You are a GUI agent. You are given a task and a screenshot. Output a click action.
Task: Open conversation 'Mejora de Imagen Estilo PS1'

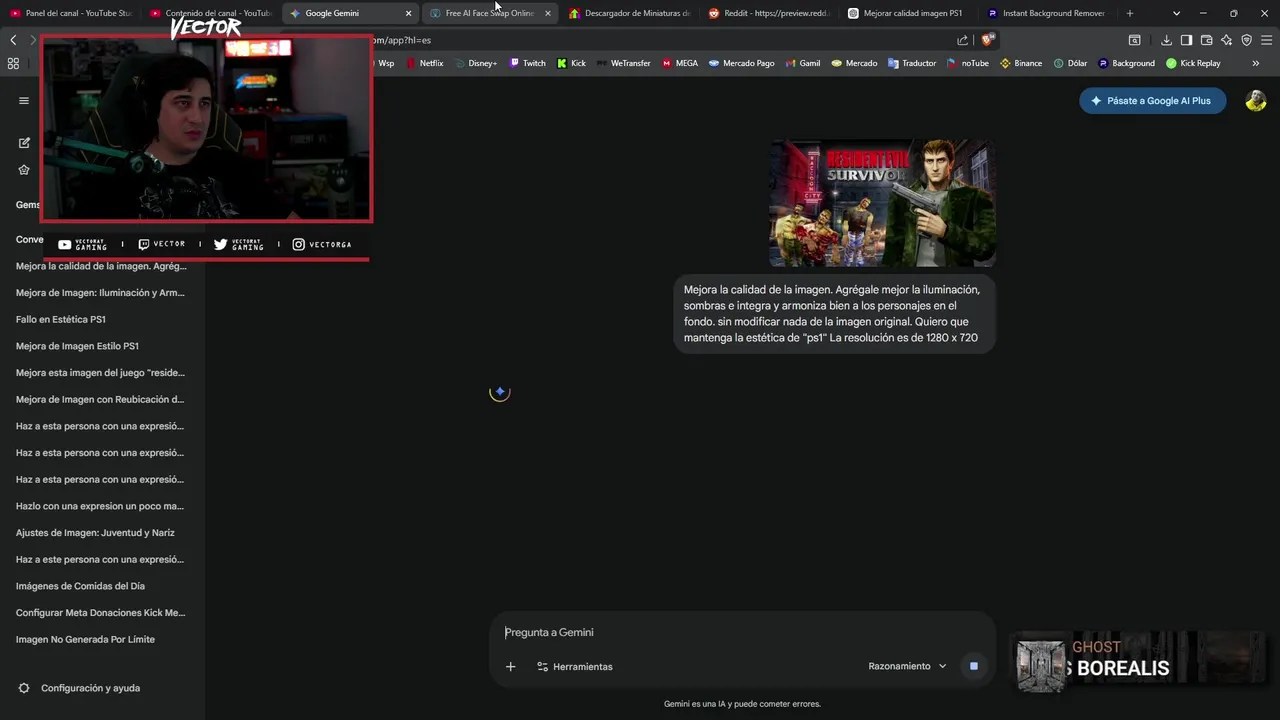coord(77,346)
